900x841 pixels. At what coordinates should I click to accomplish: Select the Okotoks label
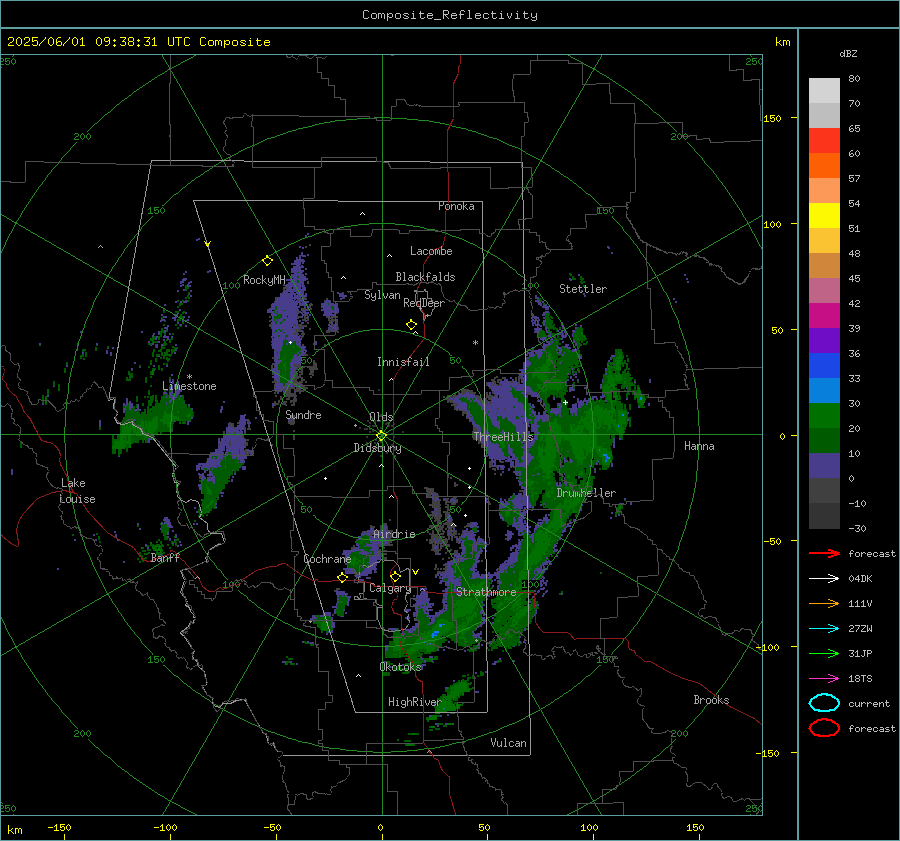(x=401, y=667)
